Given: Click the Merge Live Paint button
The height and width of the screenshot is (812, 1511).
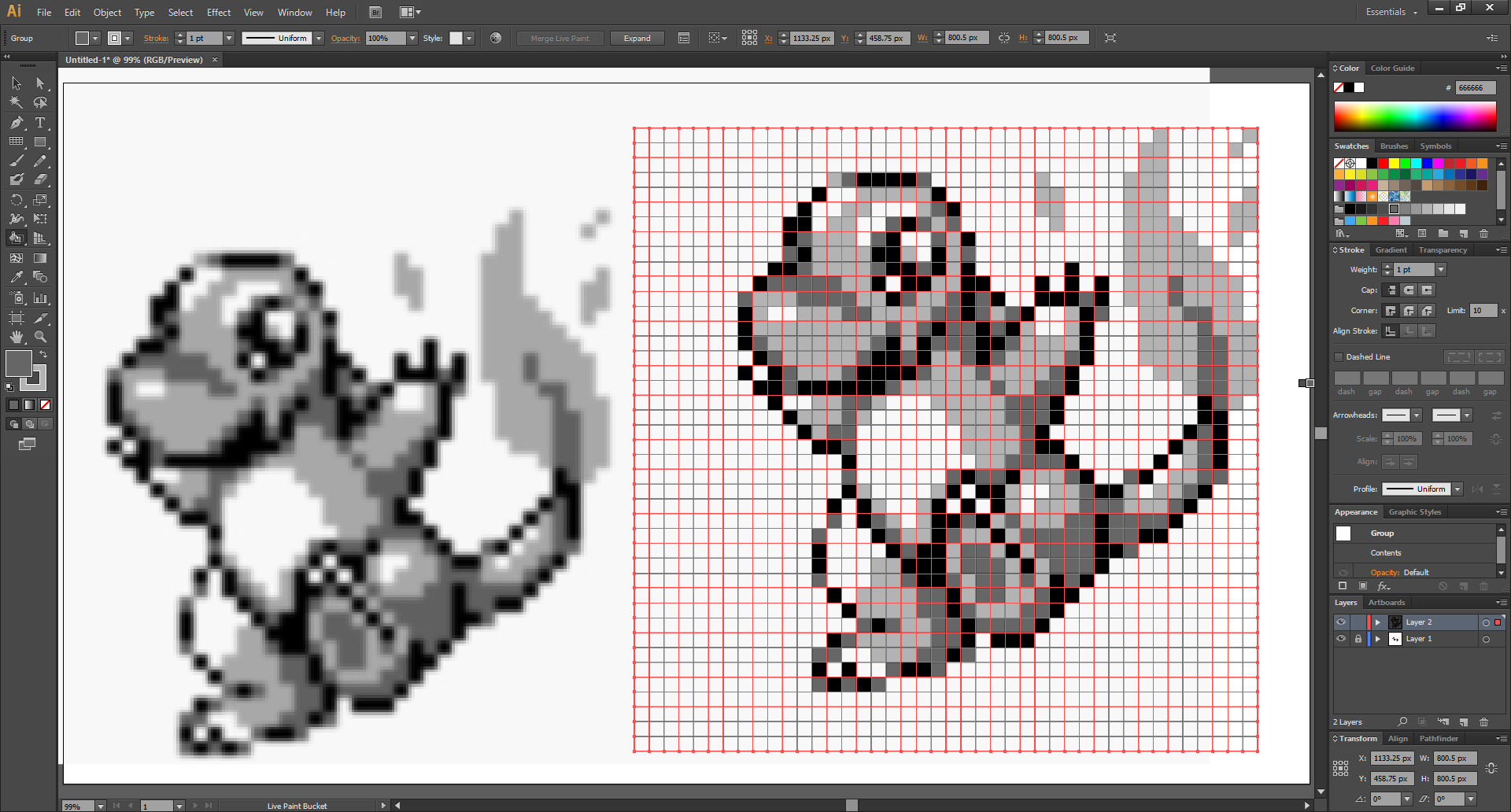Looking at the screenshot, I should 560,39.
